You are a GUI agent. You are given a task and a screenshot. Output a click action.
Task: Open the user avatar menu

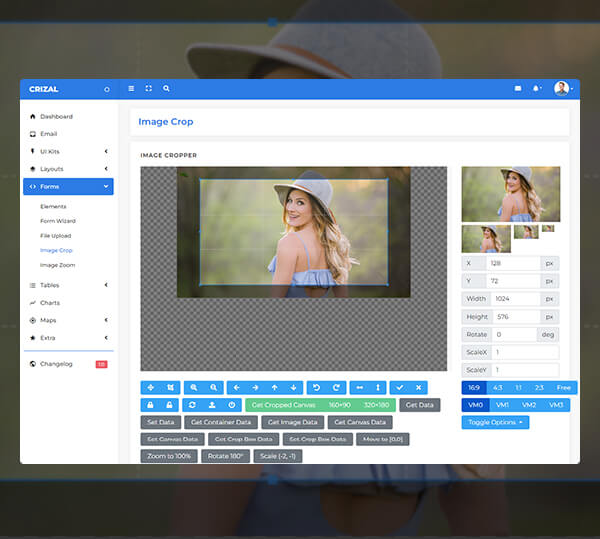pyautogui.click(x=561, y=88)
